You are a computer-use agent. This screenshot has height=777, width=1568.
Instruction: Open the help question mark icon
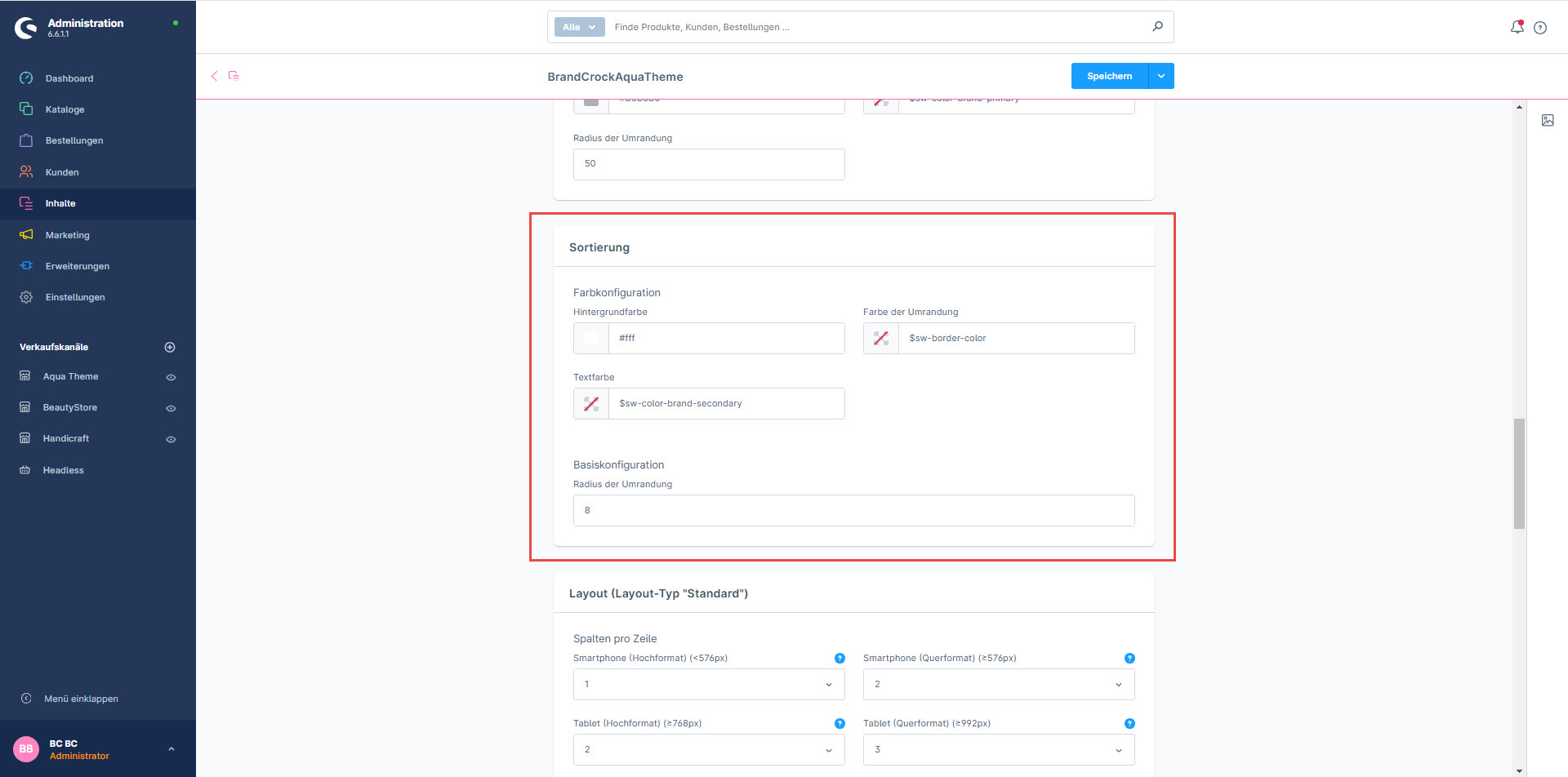[1540, 28]
